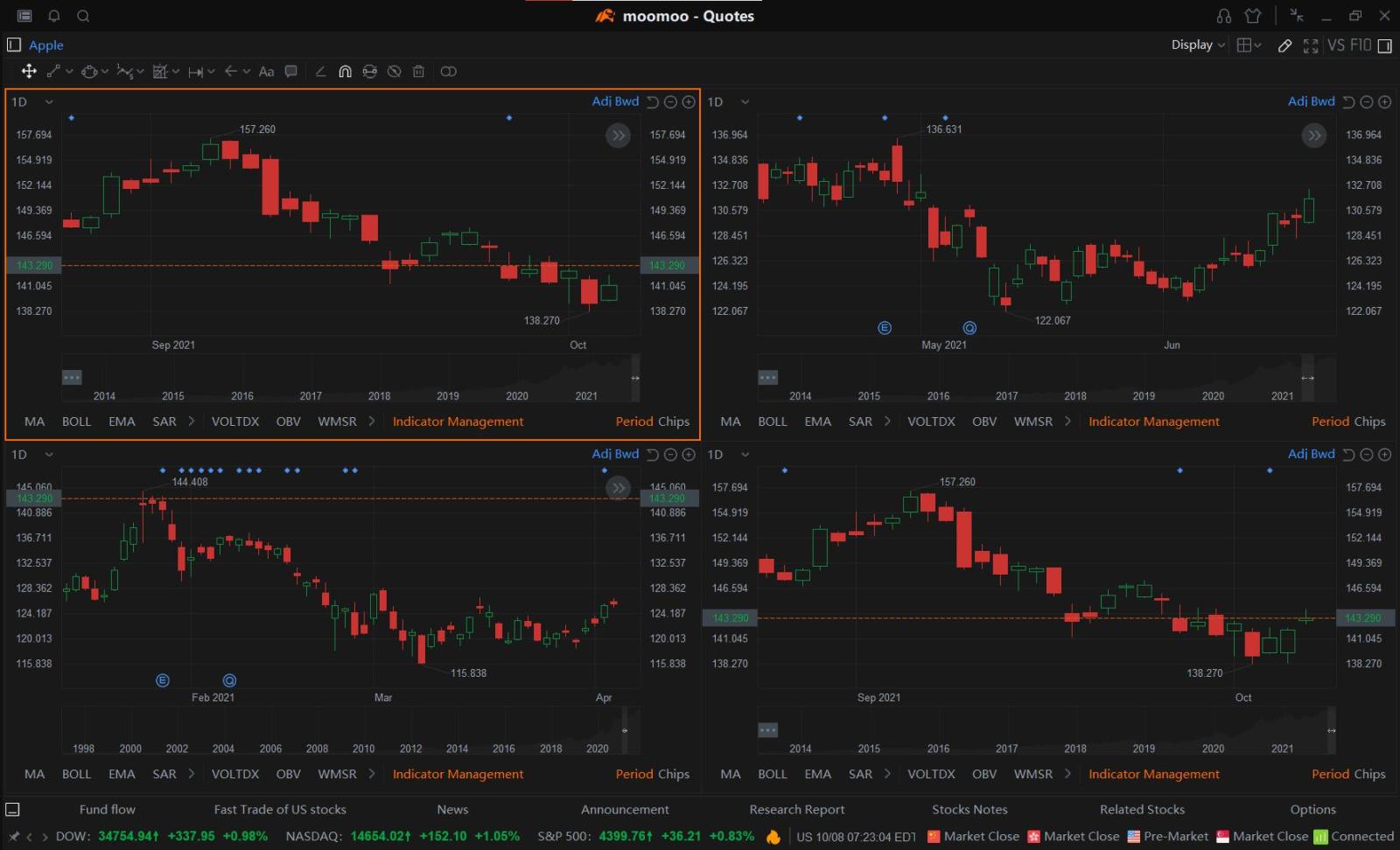
Task: Click the linked circles icon in drawing toolbar
Action: tap(448, 72)
